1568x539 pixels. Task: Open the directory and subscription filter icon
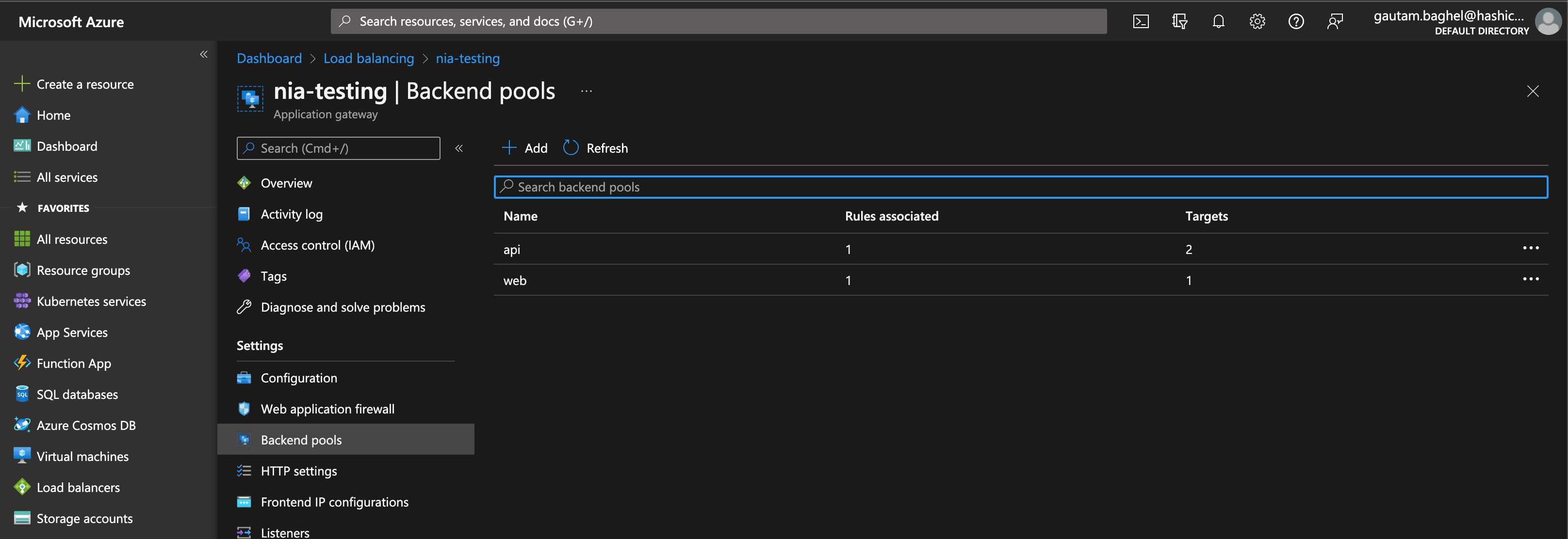pos(1180,22)
